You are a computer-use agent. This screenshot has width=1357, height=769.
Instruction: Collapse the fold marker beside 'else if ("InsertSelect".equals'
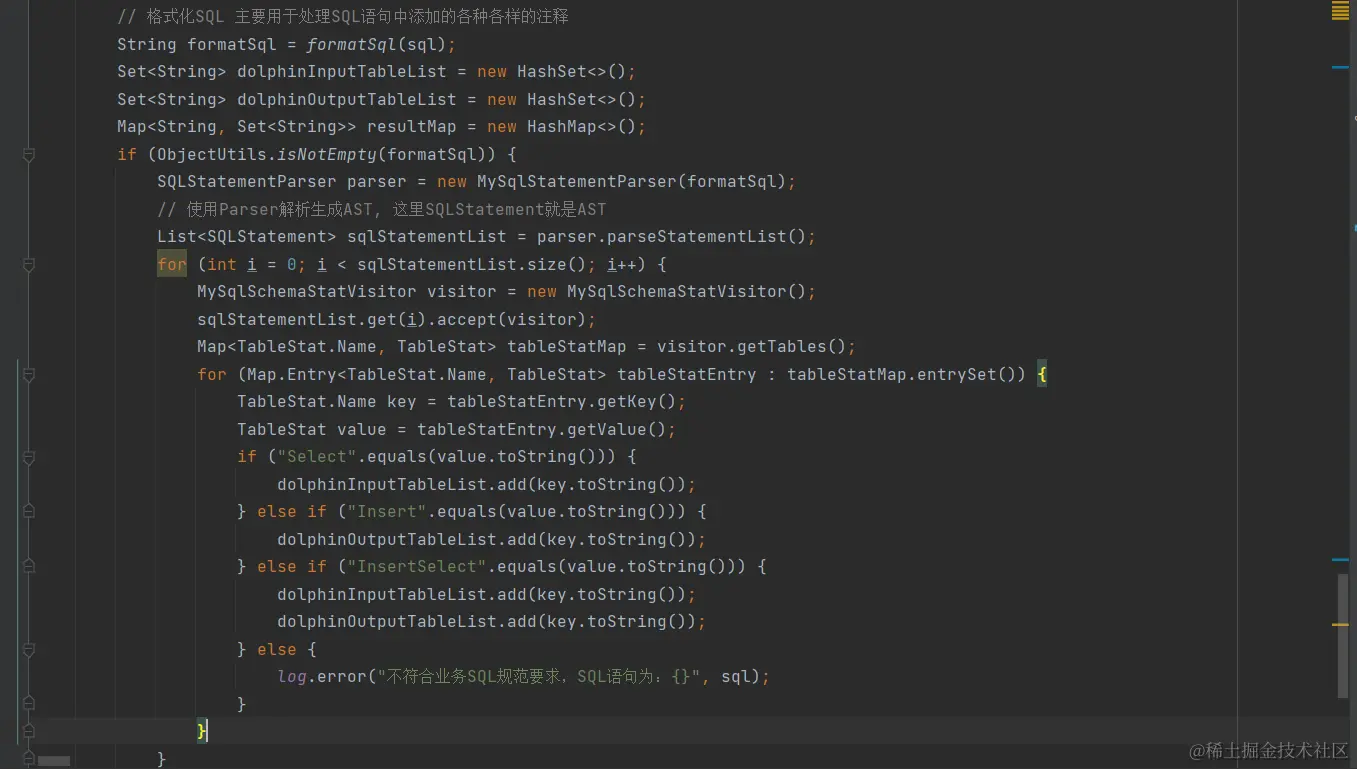[x=28, y=567]
